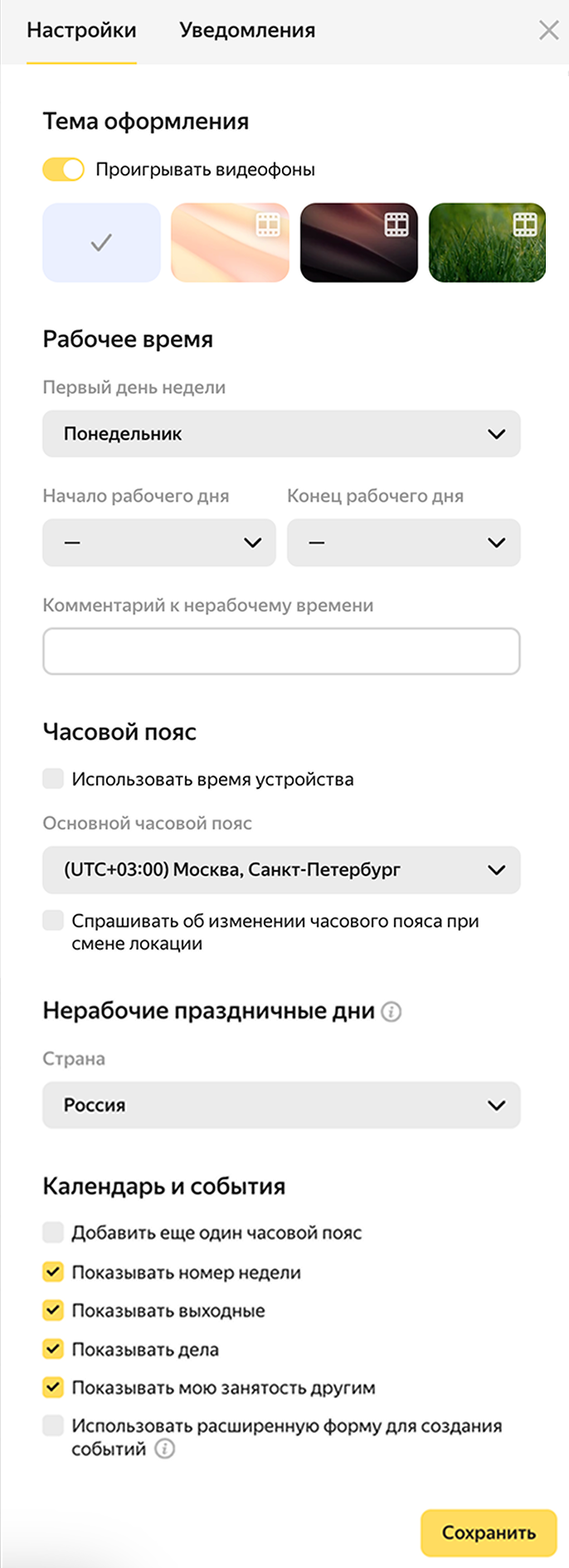The height and width of the screenshot is (1568, 569).
Task: Open the Начало рабочего дня dropdown
Action: 158,543
